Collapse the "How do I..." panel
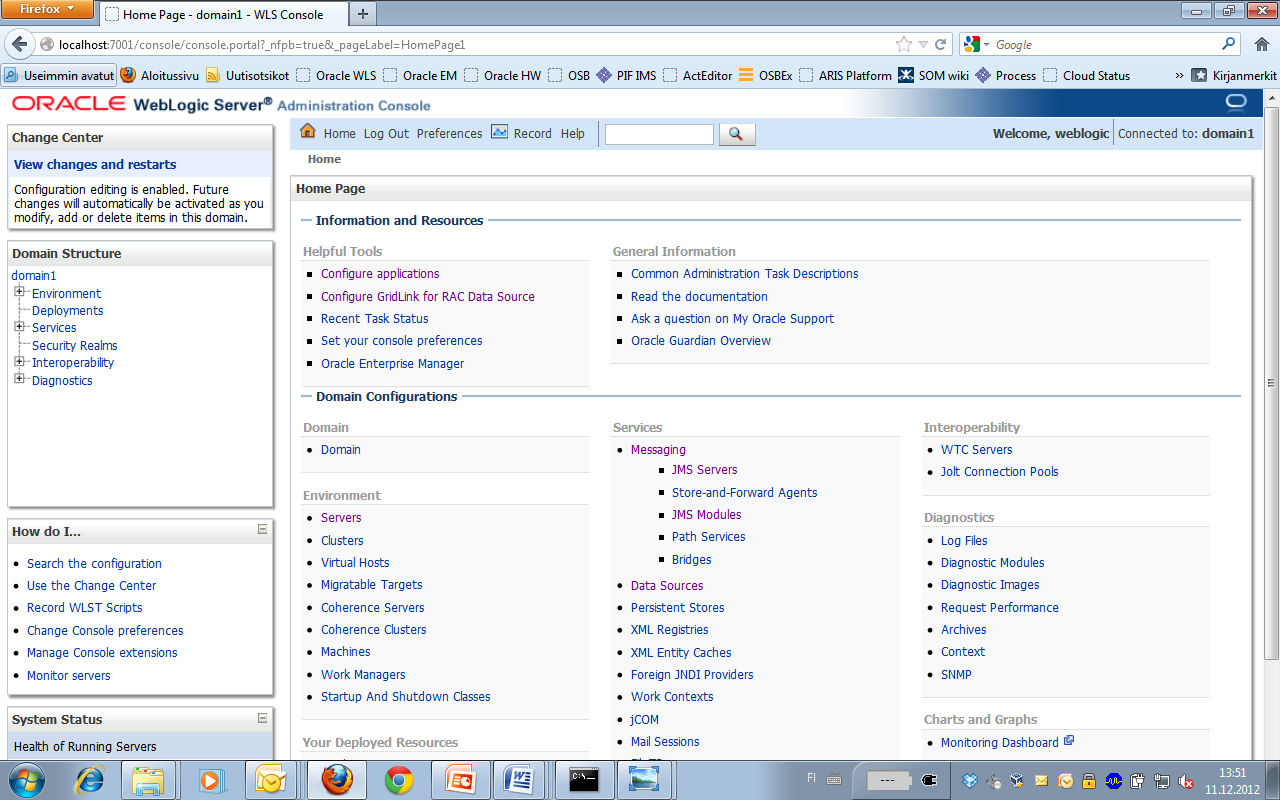The width and height of the screenshot is (1280, 800). (x=262, y=527)
